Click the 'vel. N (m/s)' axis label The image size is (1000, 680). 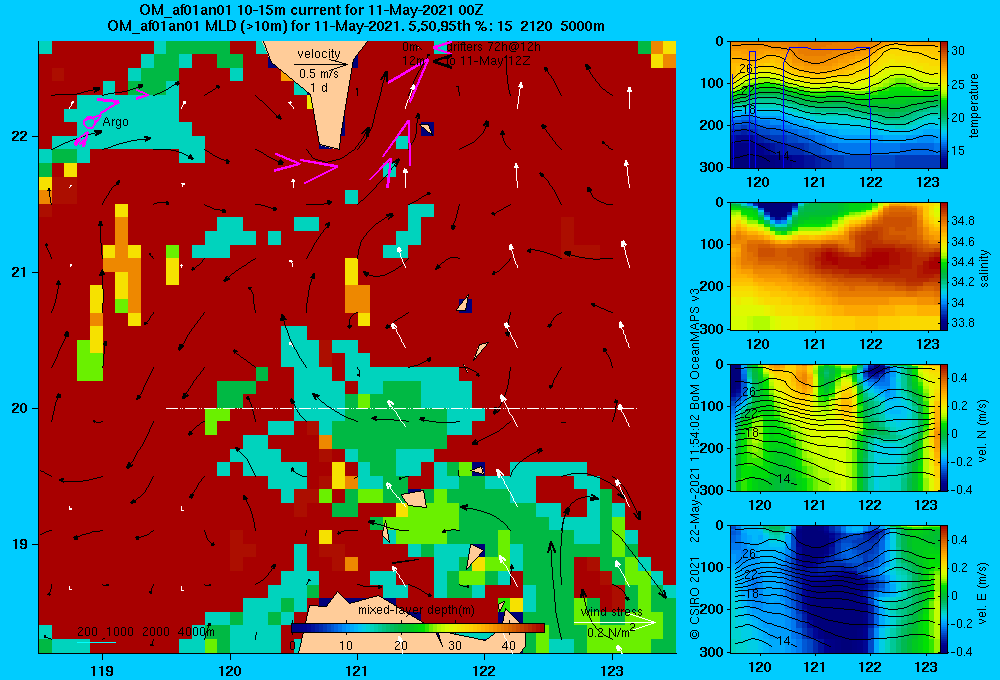point(983,431)
